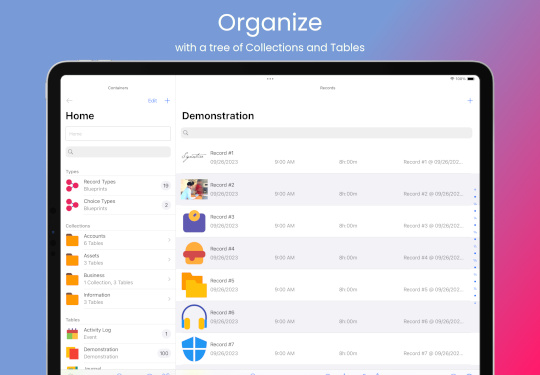Open Record #5 folders icon
This screenshot has height=375, width=540.
coord(194,285)
